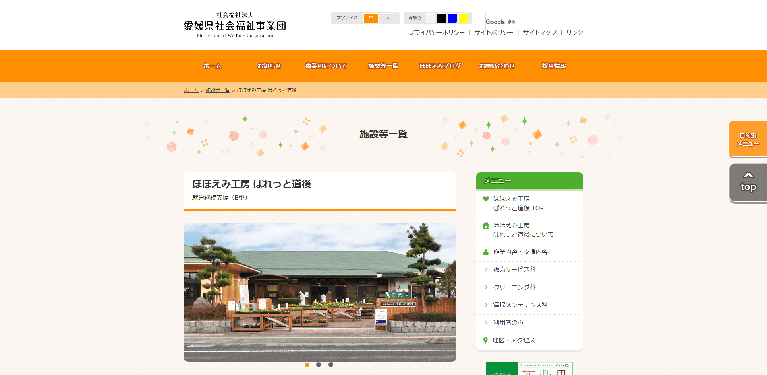
Task: Open the 地図・アクセス sidebar link
Action: (514, 340)
